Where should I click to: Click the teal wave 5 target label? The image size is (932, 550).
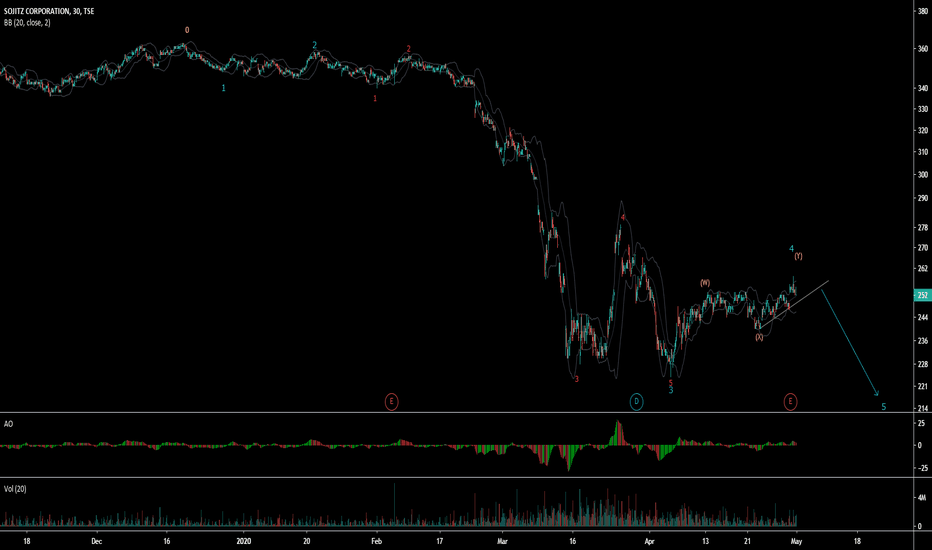point(883,407)
